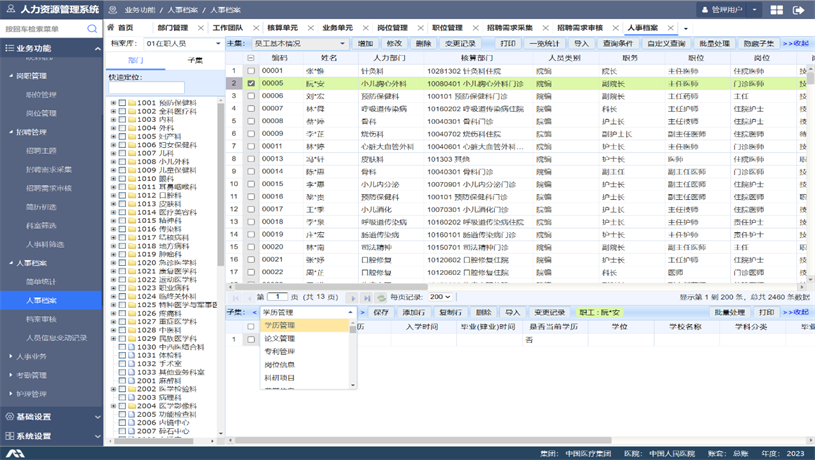Image resolution: width=815 pixels, height=460 pixels.
Task: Switch to the 首页 tab
Action: click(125, 28)
